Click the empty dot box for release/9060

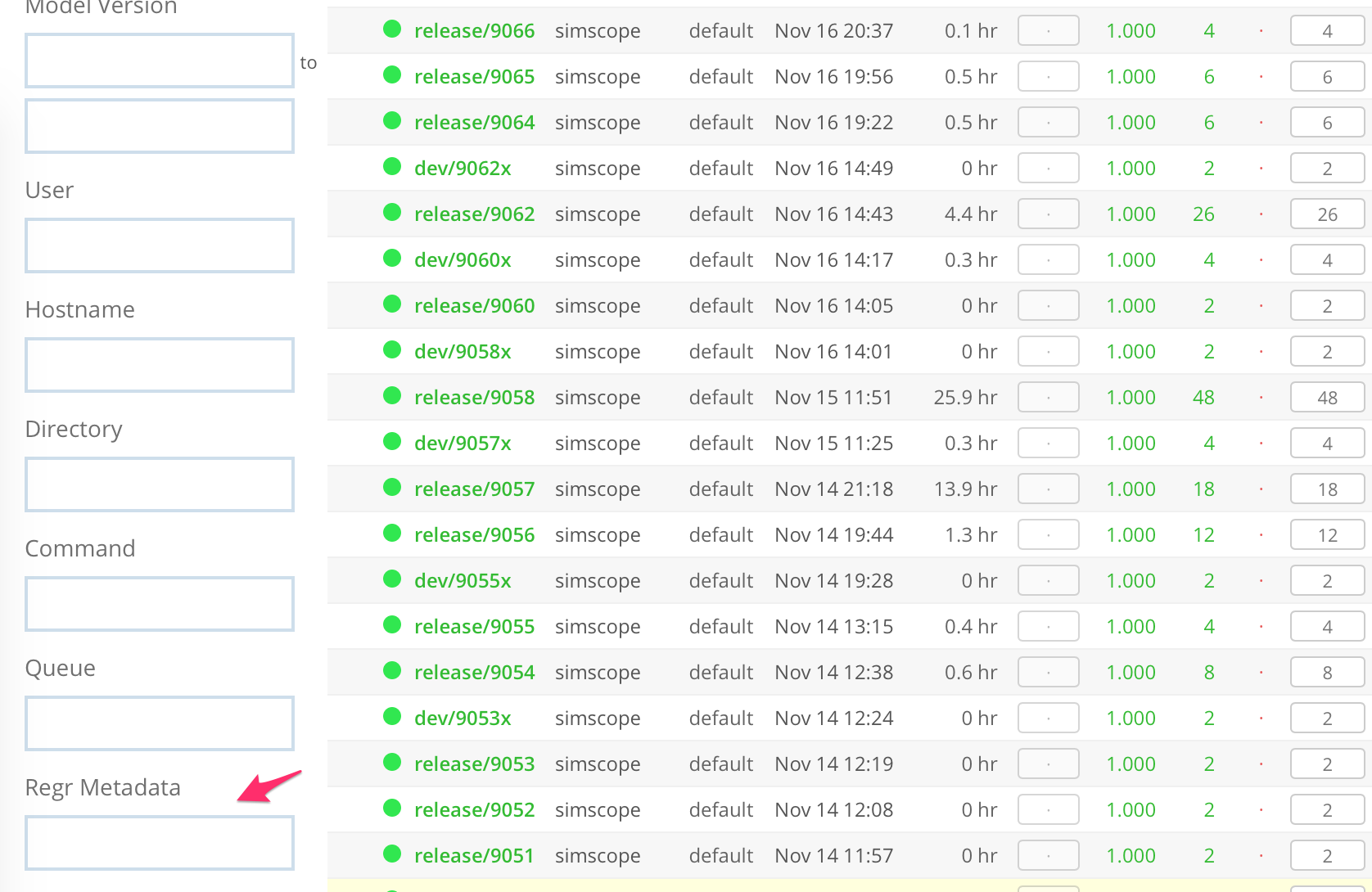[x=1048, y=306]
